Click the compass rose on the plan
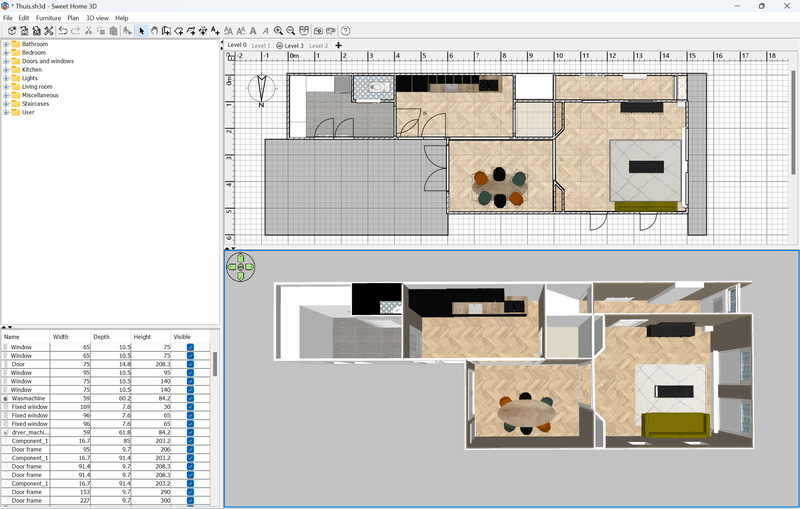The image size is (800, 509). coord(261,90)
